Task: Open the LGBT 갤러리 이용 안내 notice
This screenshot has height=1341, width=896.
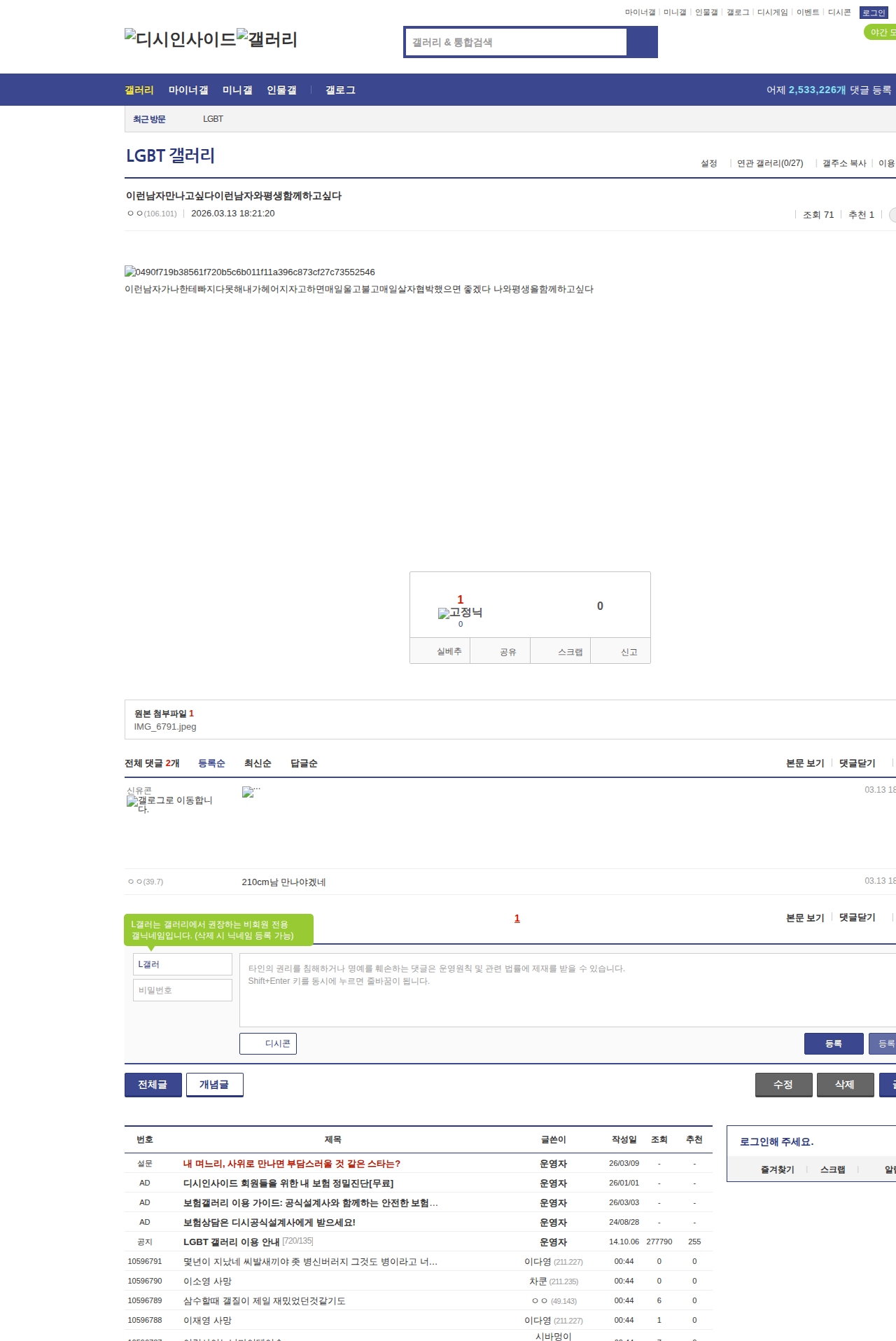Action: [231, 1242]
